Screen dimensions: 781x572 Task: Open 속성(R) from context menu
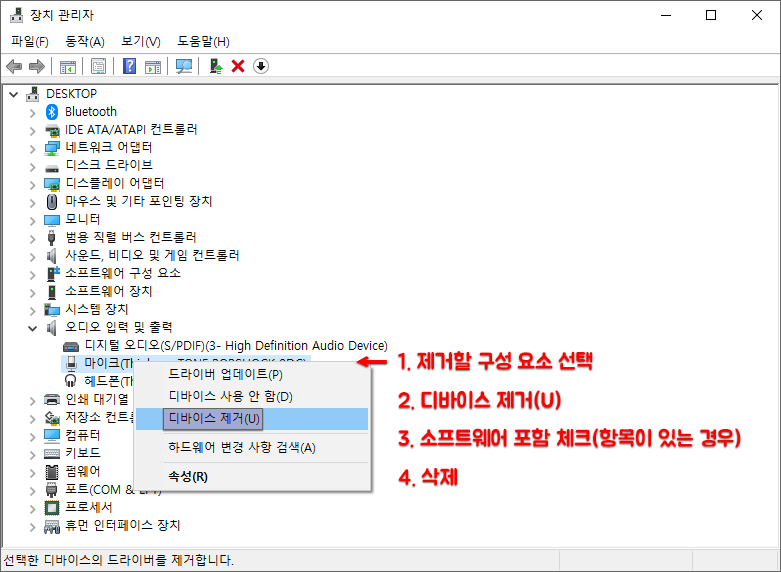252,476
